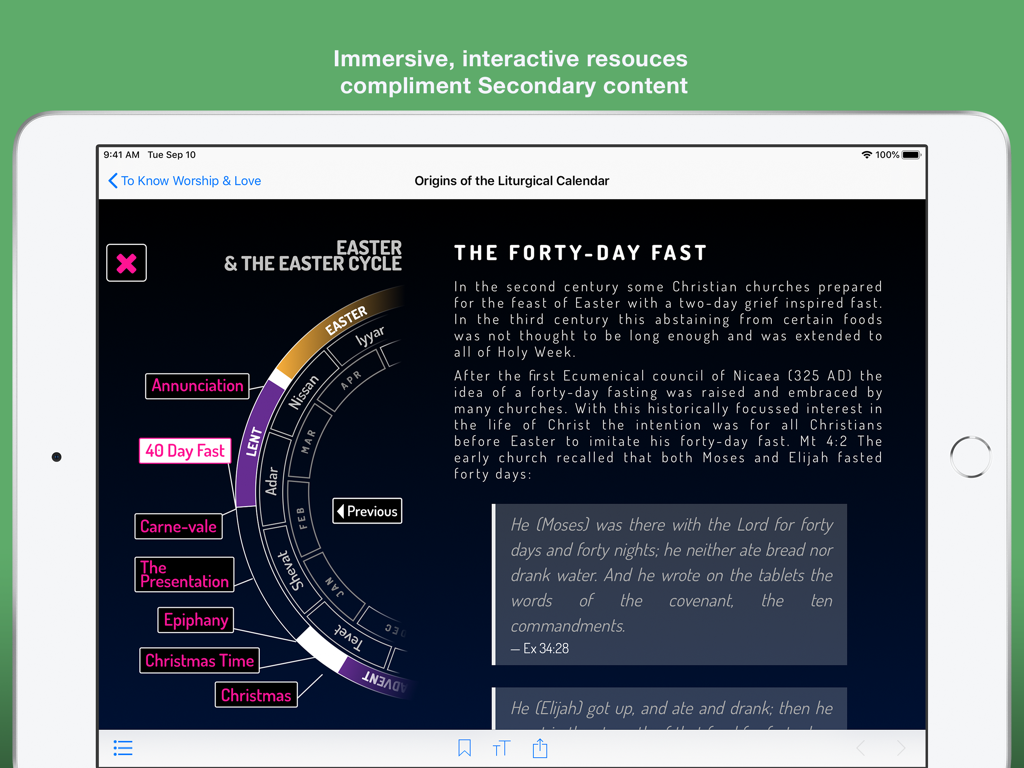This screenshot has height=768, width=1024.
Task: Open The Presentation entry
Action: click(x=184, y=574)
